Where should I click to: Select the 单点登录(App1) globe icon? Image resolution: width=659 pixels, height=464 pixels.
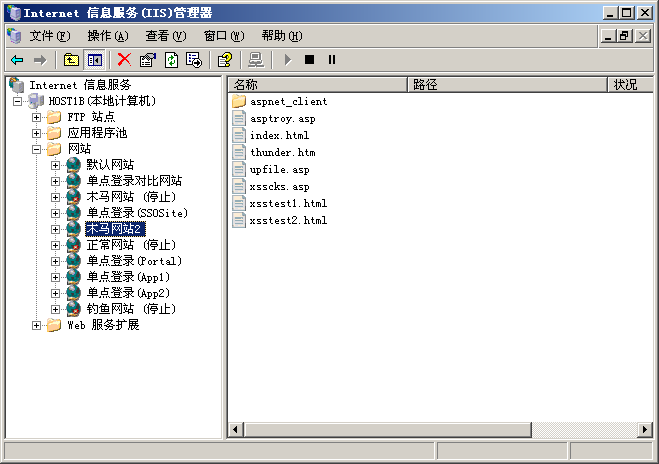(74, 277)
